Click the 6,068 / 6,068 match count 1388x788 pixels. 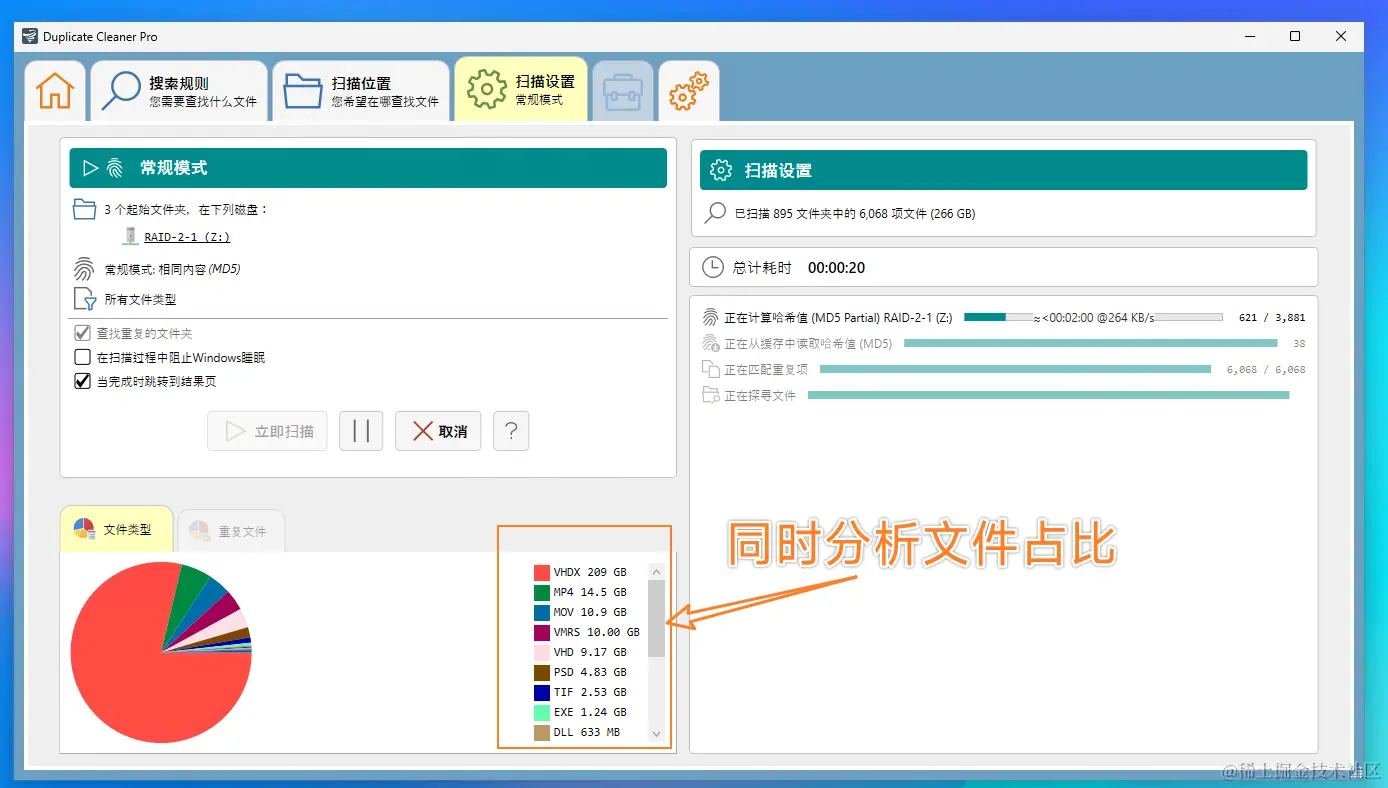click(x=1266, y=370)
